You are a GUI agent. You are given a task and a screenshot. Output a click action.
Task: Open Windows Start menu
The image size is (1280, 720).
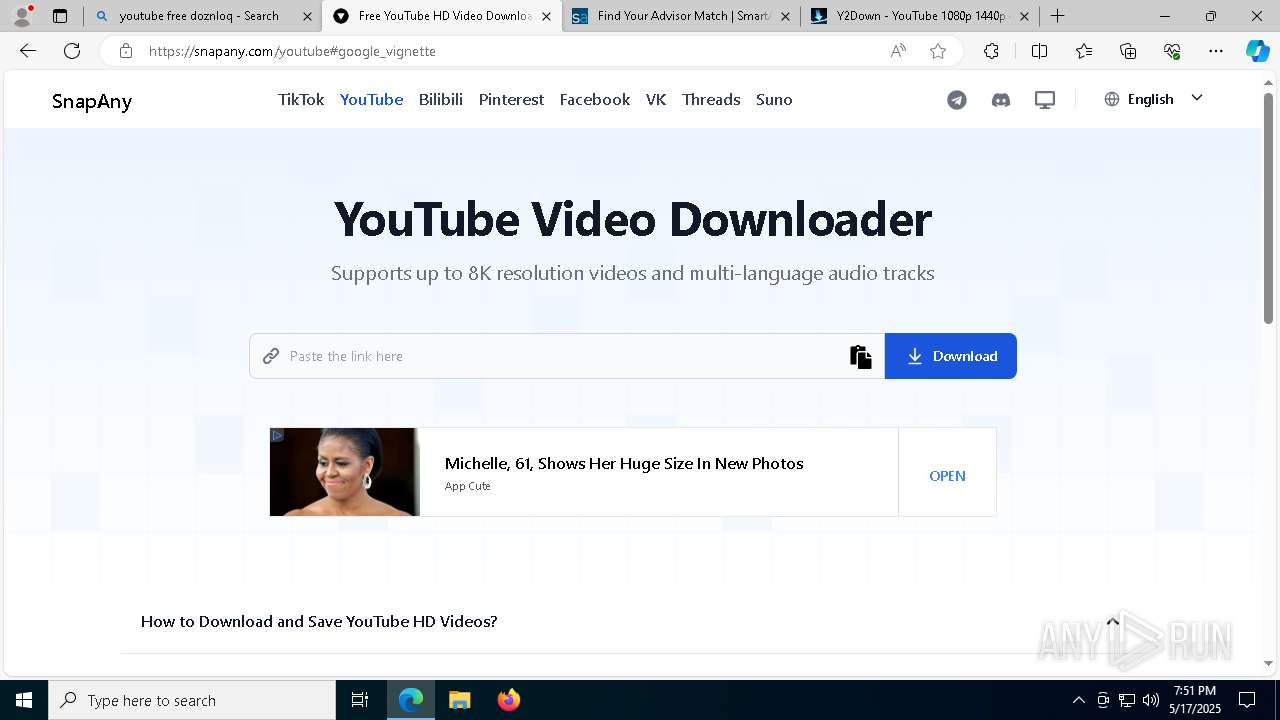24,700
